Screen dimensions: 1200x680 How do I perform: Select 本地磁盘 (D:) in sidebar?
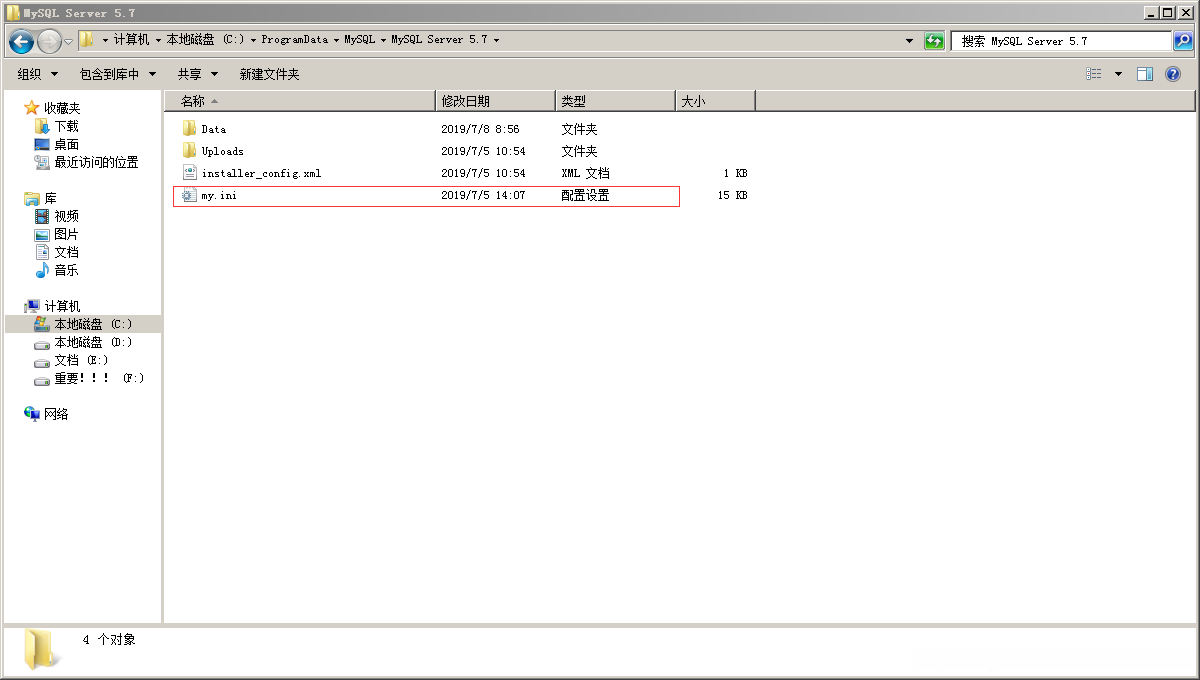click(x=93, y=343)
